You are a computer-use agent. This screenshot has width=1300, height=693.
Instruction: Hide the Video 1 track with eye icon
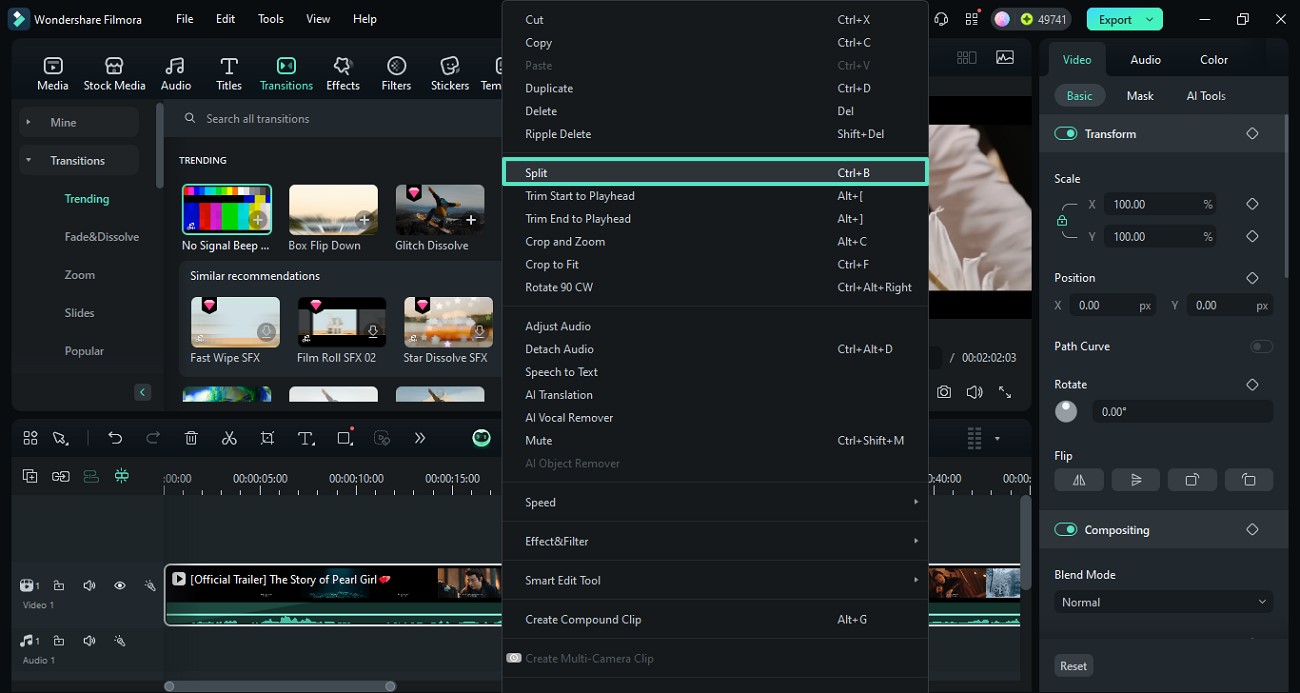(119, 585)
